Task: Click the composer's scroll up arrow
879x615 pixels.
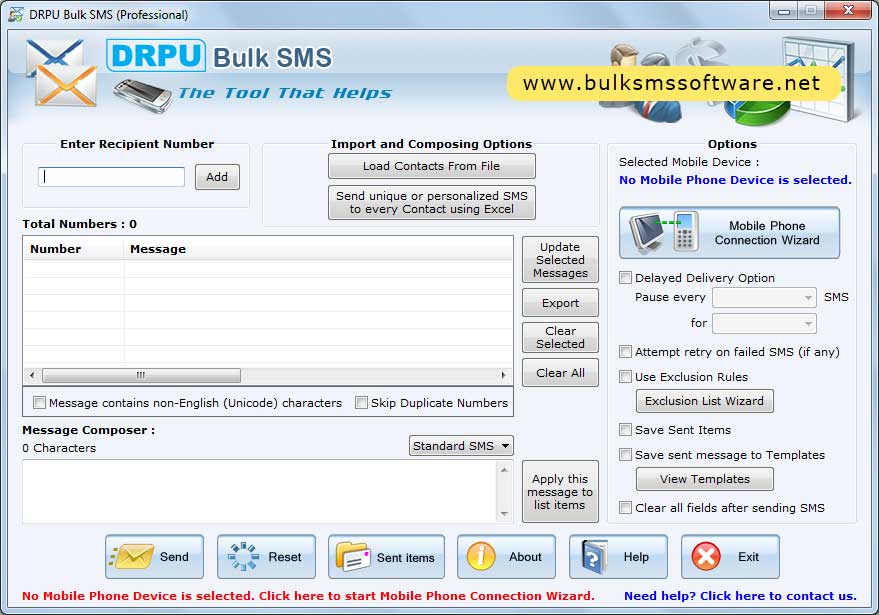Action: coord(505,470)
